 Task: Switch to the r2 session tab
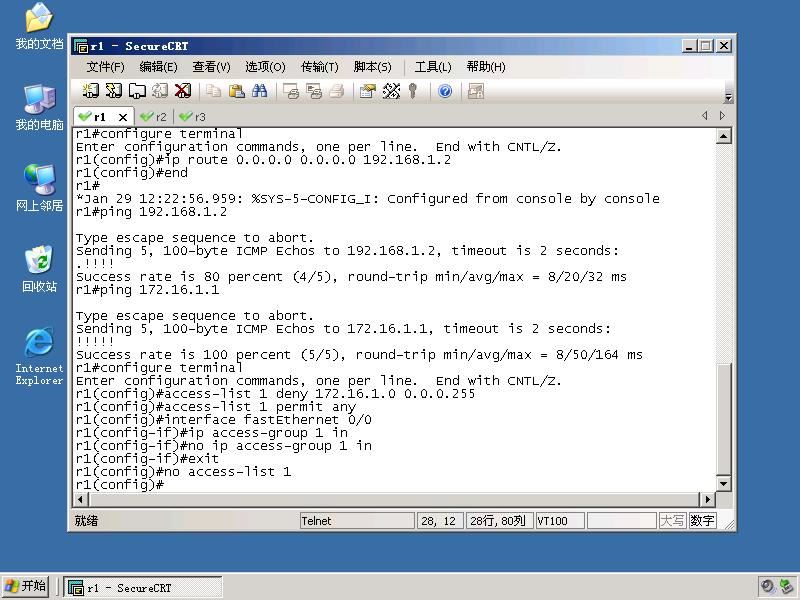(154, 117)
